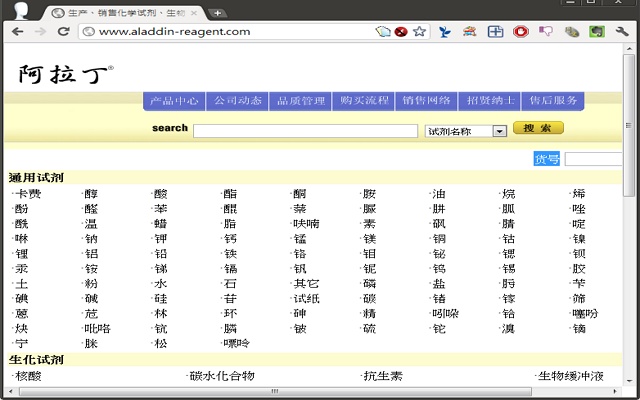Open the 烷 reagent category link
Viewport: 640px width, 400px height.
pyautogui.click(x=509, y=194)
